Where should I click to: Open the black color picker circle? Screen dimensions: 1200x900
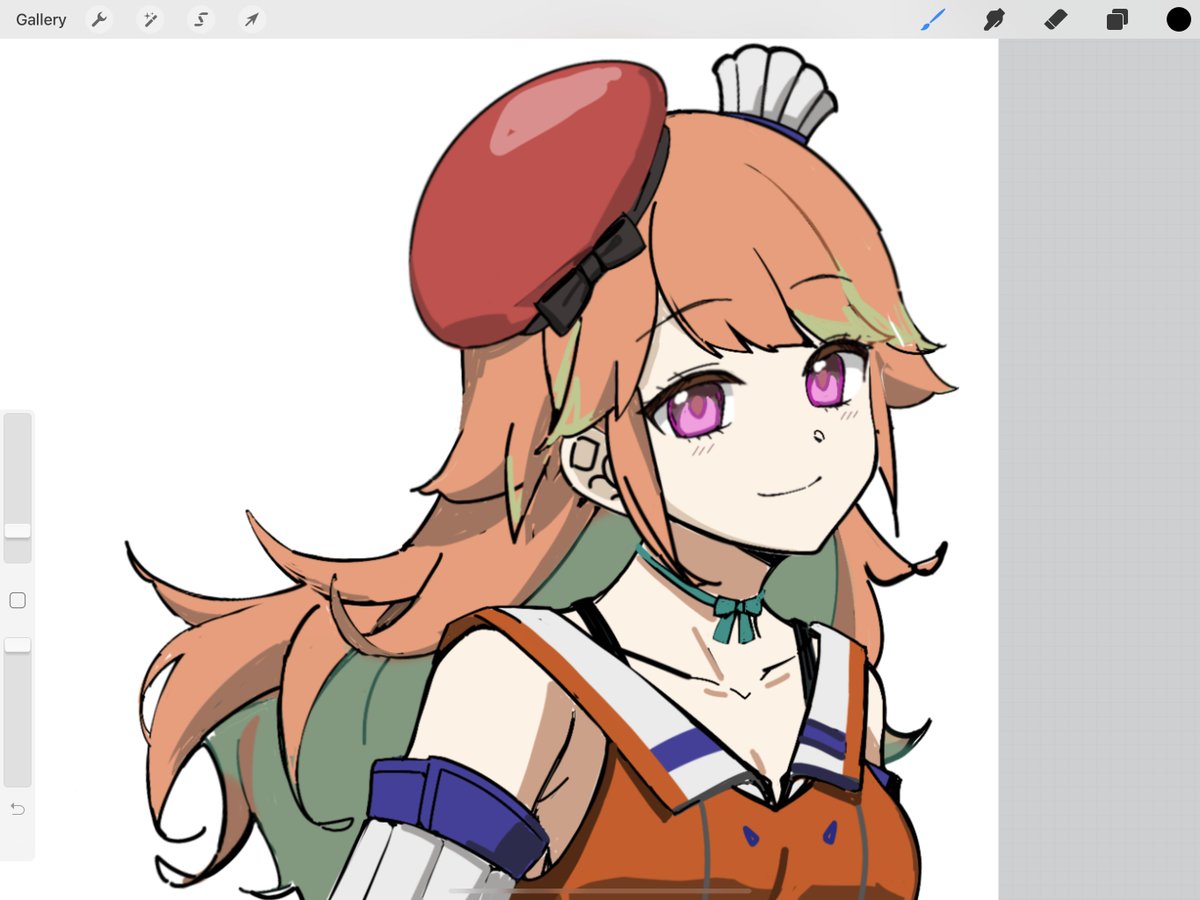coord(1179,19)
